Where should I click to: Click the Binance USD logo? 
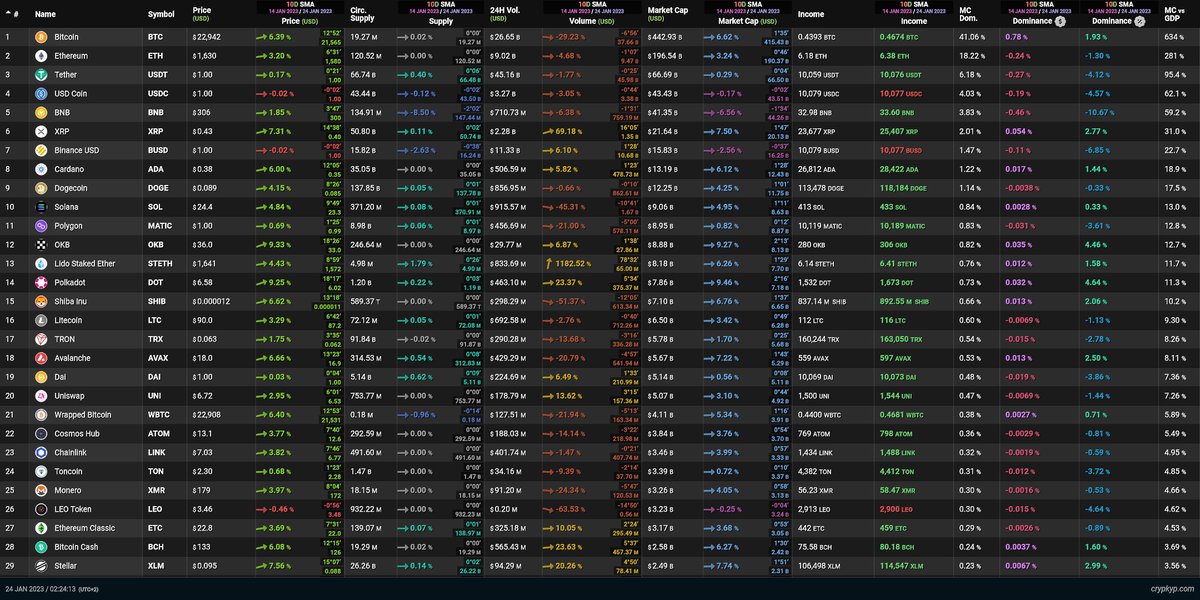(42, 149)
